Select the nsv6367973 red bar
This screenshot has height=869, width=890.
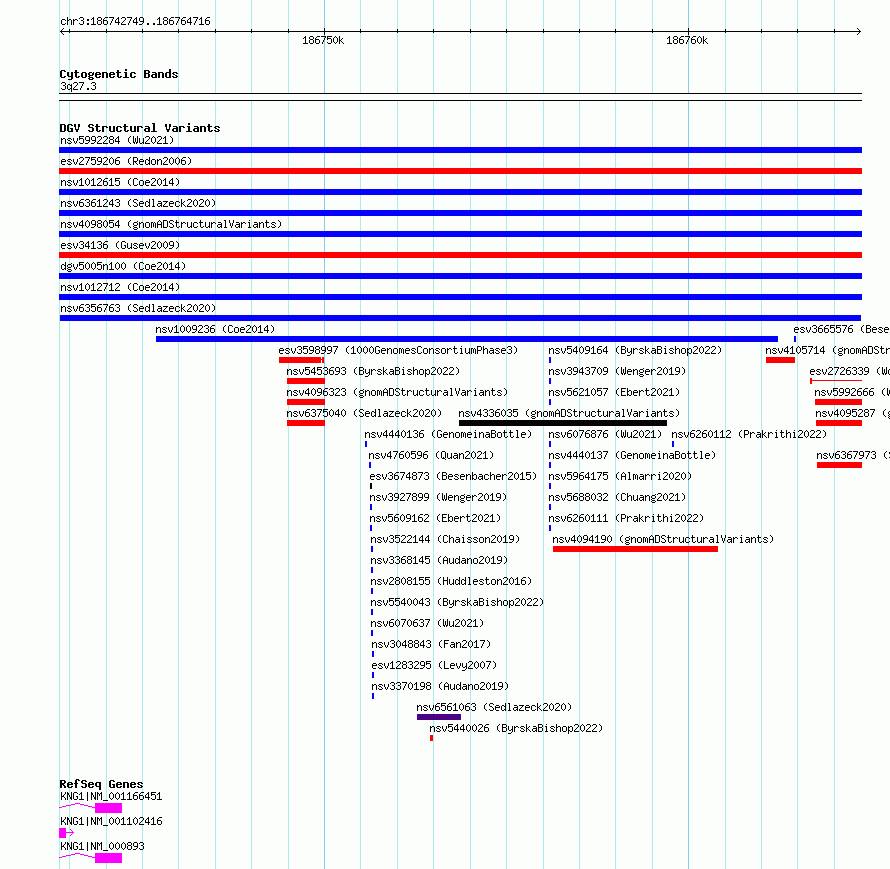click(839, 465)
